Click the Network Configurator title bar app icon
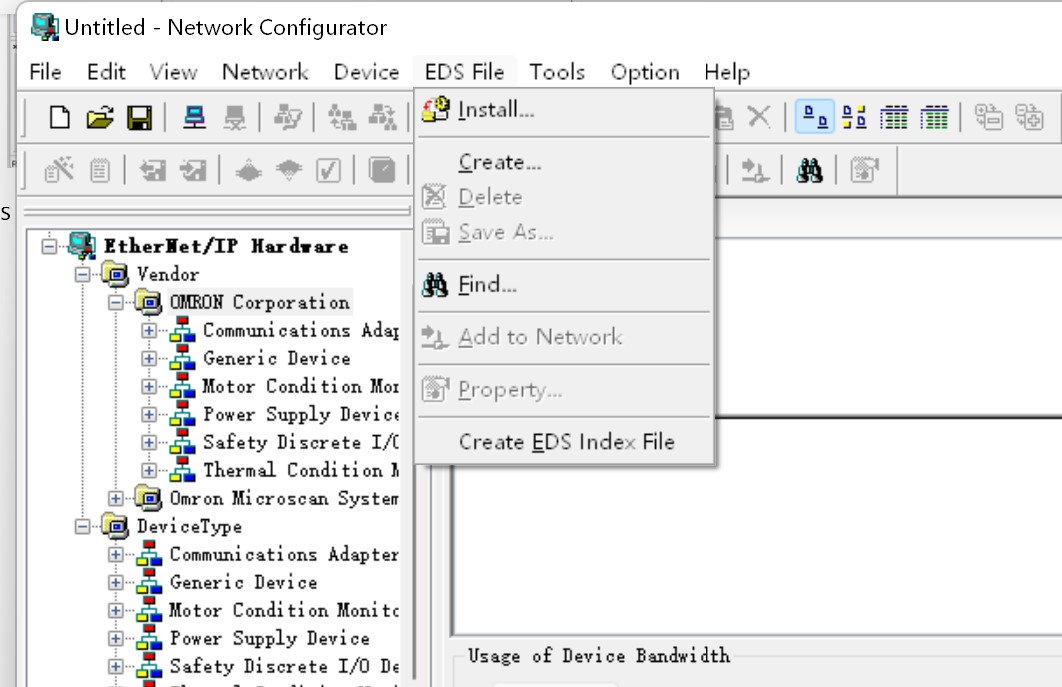This screenshot has width=1062, height=687. coord(45,27)
